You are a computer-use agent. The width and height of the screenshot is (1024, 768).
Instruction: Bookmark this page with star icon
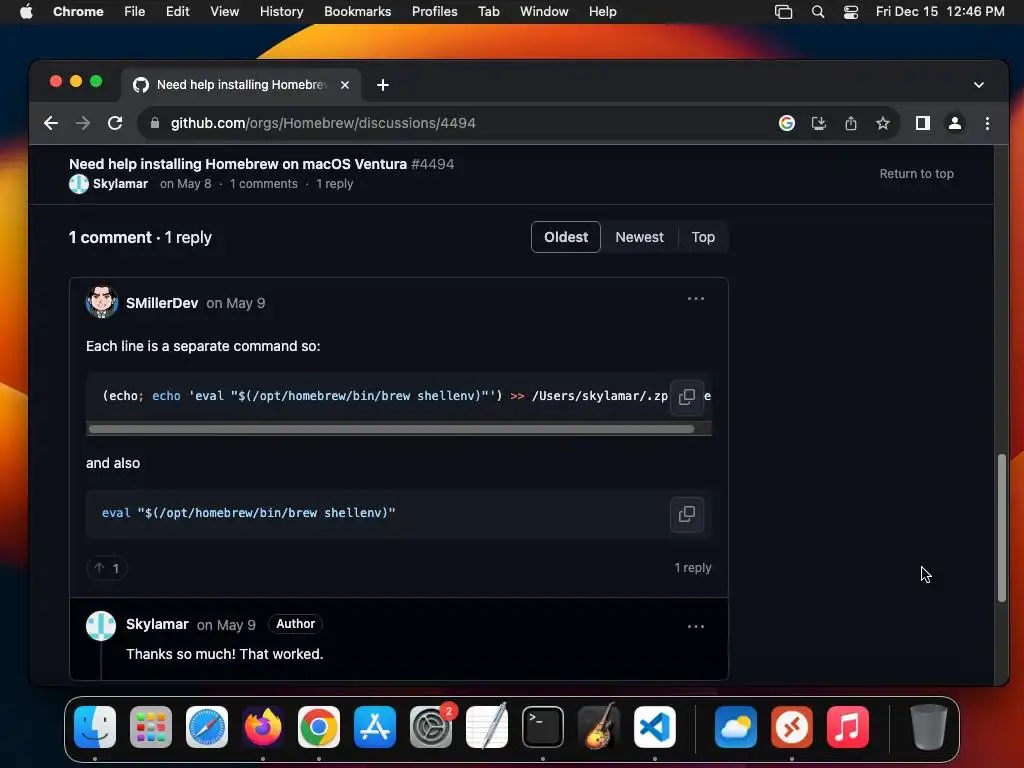(883, 123)
